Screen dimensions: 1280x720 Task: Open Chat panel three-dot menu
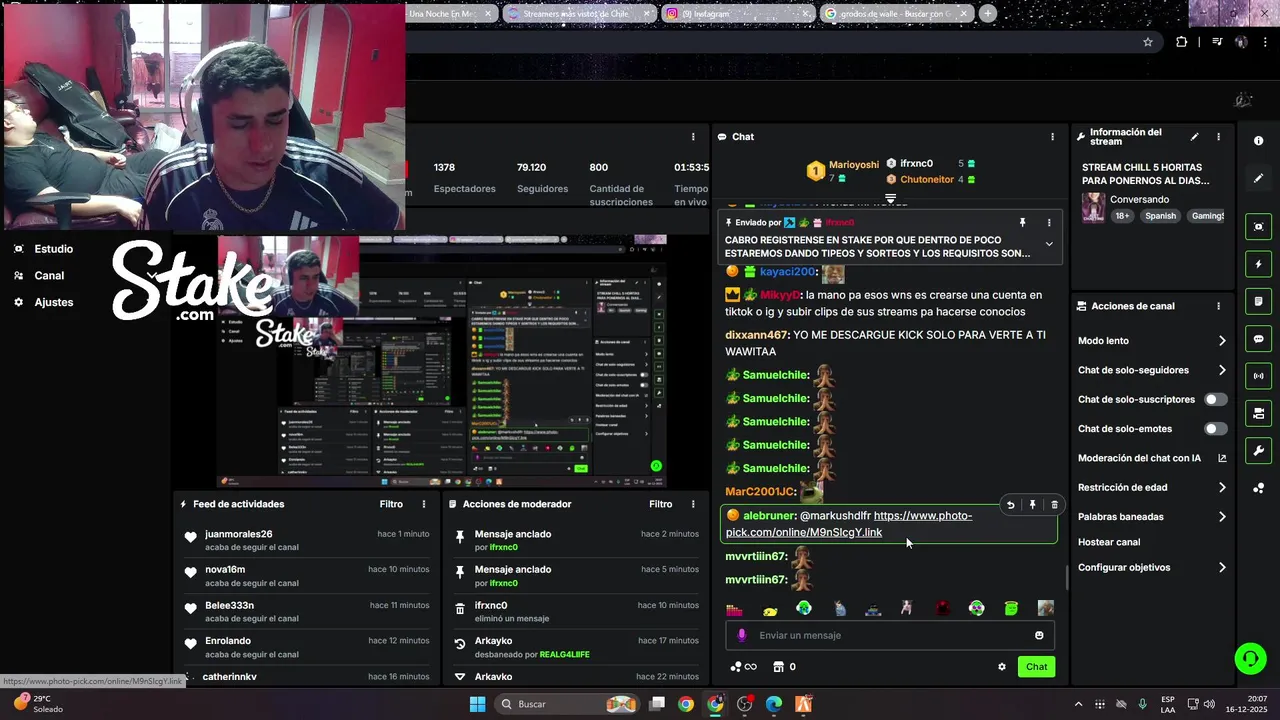pyautogui.click(x=1052, y=137)
